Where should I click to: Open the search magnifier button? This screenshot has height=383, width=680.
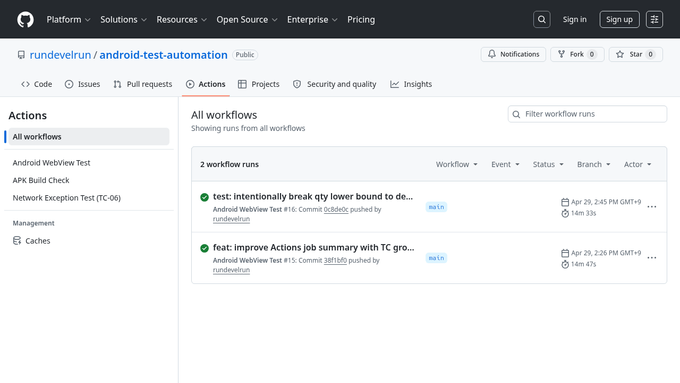(x=542, y=20)
